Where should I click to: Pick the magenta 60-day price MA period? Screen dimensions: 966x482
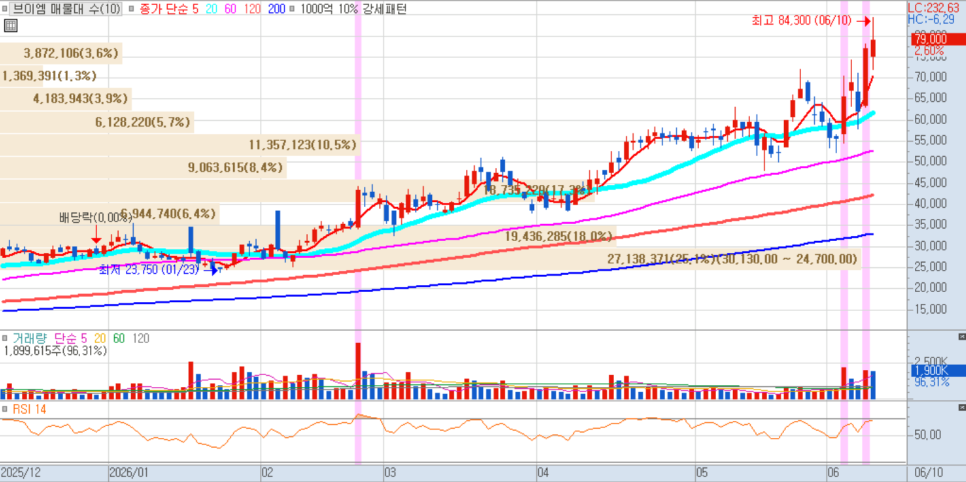click(232, 9)
